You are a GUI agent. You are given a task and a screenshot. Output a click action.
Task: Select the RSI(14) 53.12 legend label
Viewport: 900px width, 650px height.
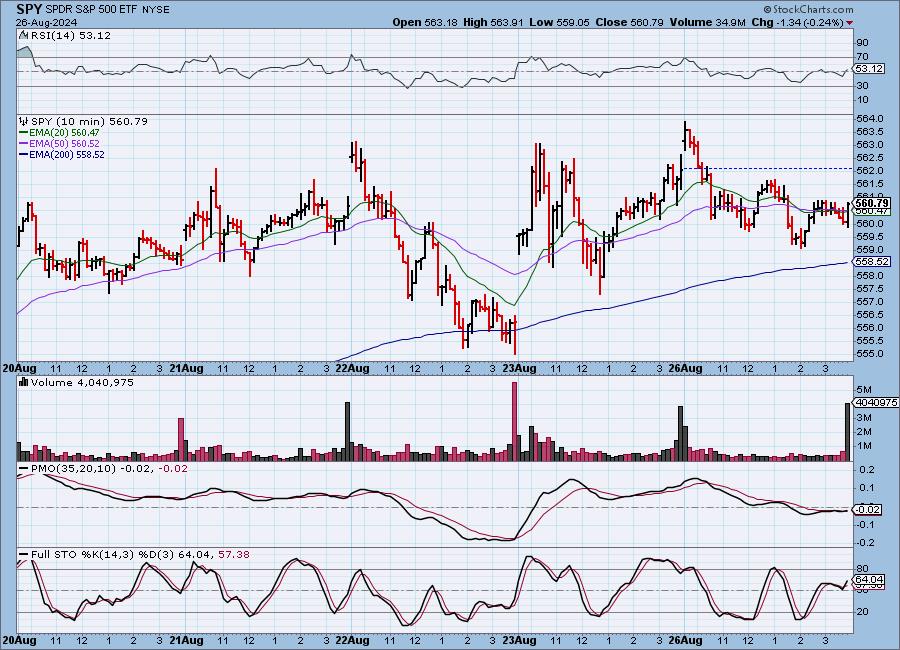click(x=71, y=35)
